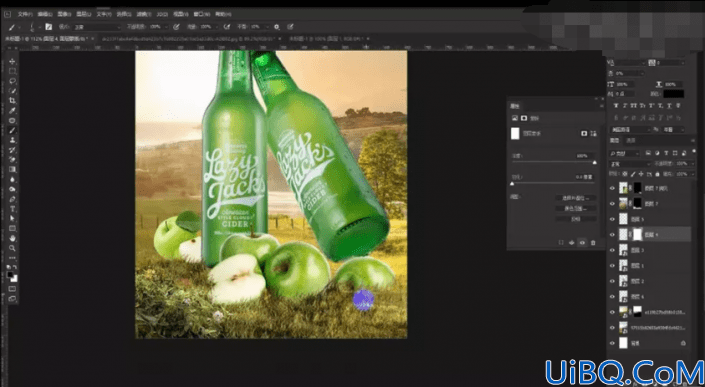Image resolution: width=705 pixels, height=387 pixels.
Task: Open the 文件 menu
Action: (26, 14)
